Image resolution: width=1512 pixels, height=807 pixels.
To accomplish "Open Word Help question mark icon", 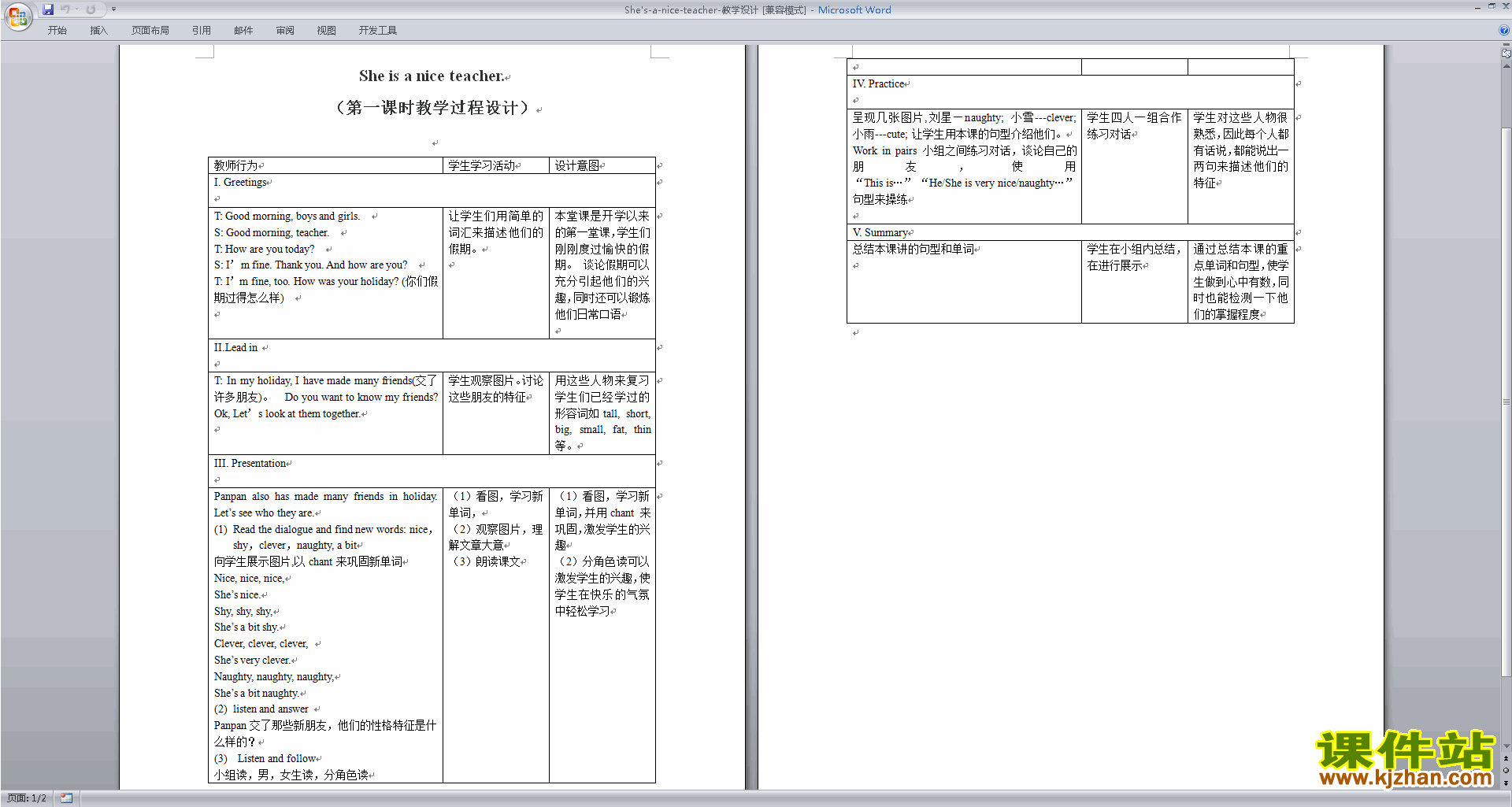I will pyautogui.click(x=1504, y=30).
